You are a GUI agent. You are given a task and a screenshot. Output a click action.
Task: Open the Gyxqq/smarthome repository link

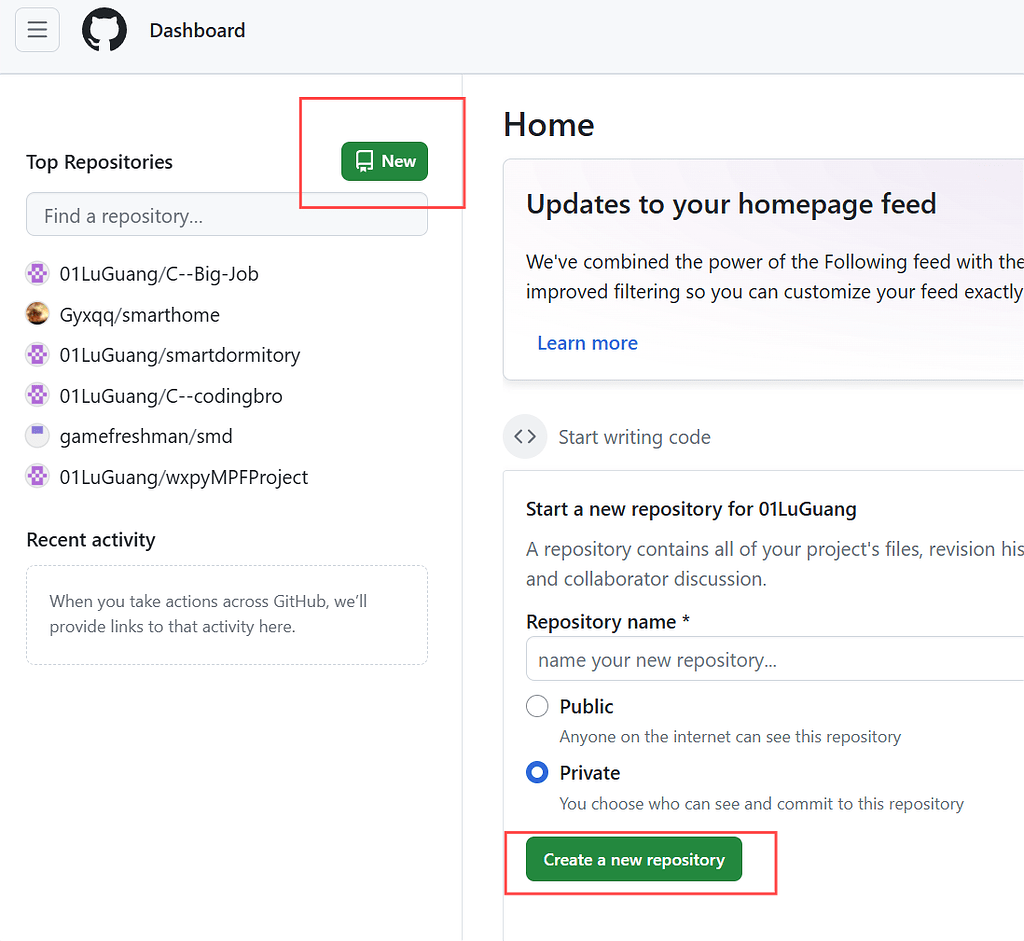coord(140,314)
